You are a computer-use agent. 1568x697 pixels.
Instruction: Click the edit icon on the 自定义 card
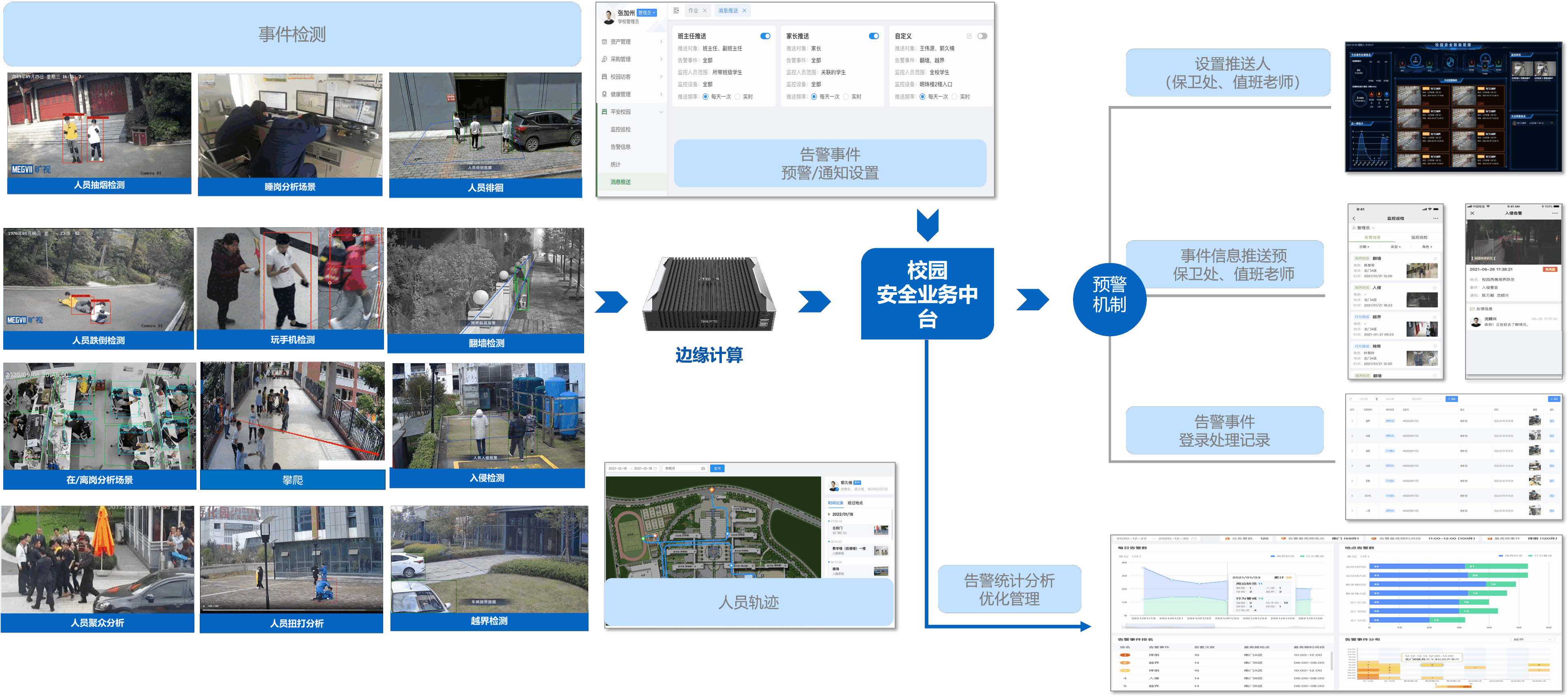(x=969, y=36)
